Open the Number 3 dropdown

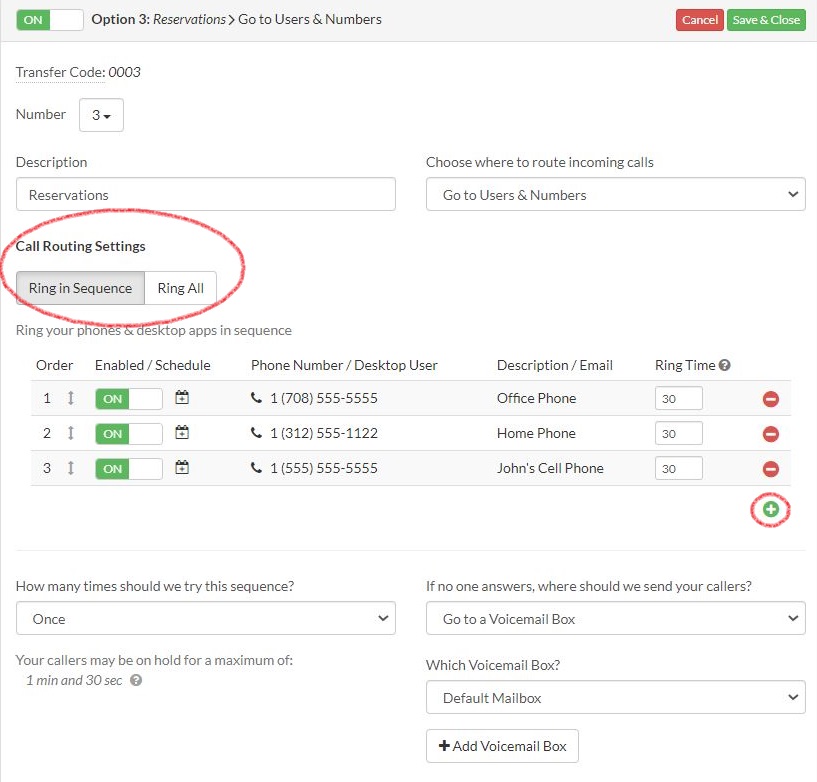pos(101,115)
